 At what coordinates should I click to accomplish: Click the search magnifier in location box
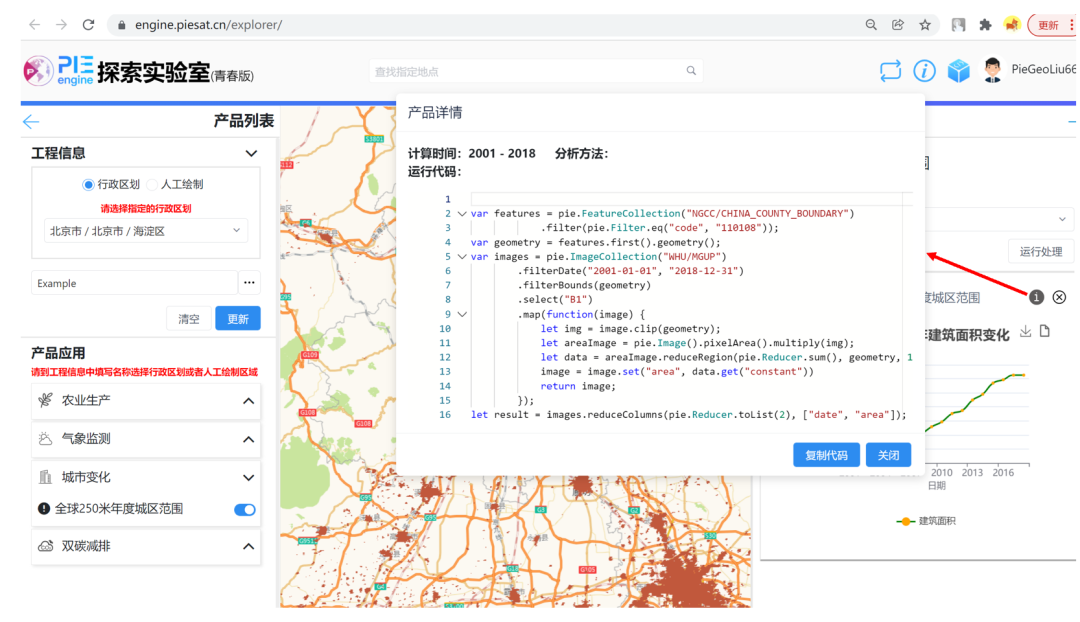coord(691,70)
